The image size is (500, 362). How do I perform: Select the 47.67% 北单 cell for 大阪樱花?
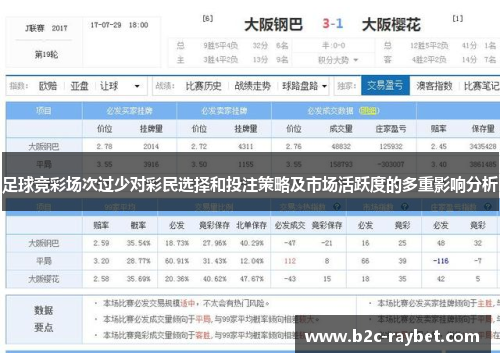252,279
